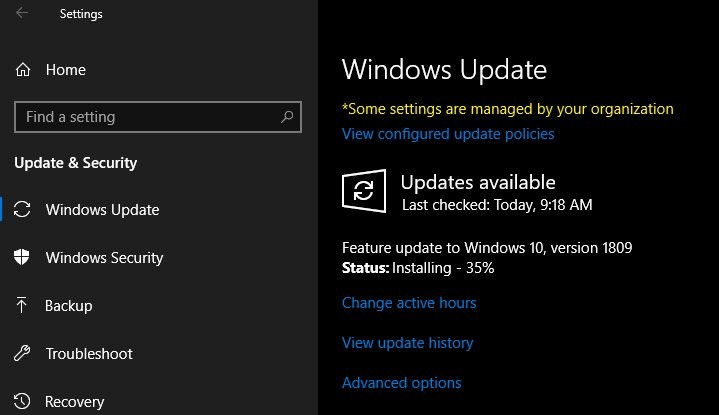This screenshot has width=719, height=415.
Task: Click the Windows Security shield icon
Action: coord(22,258)
